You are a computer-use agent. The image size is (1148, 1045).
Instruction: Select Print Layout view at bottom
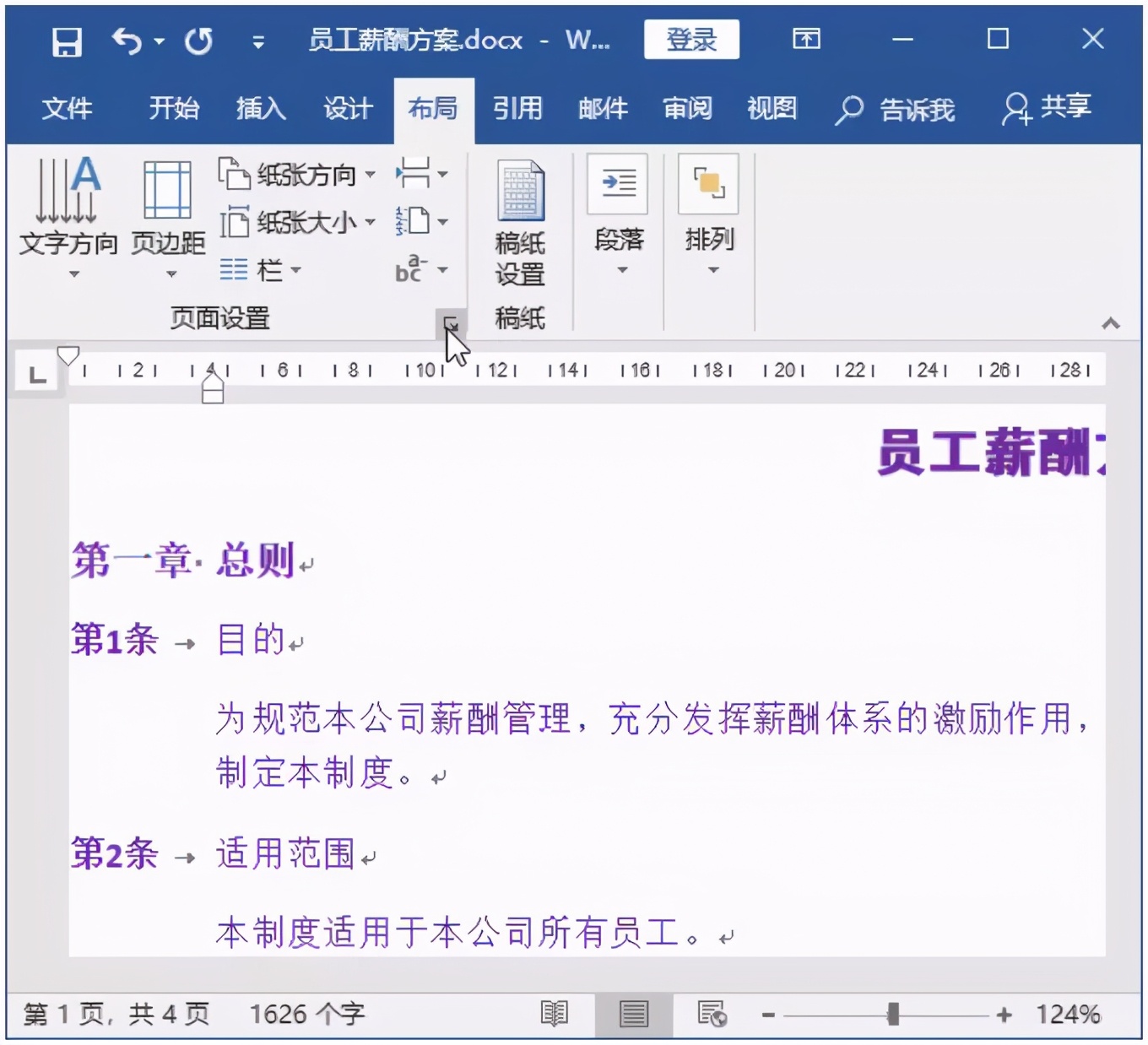pyautogui.click(x=633, y=1014)
